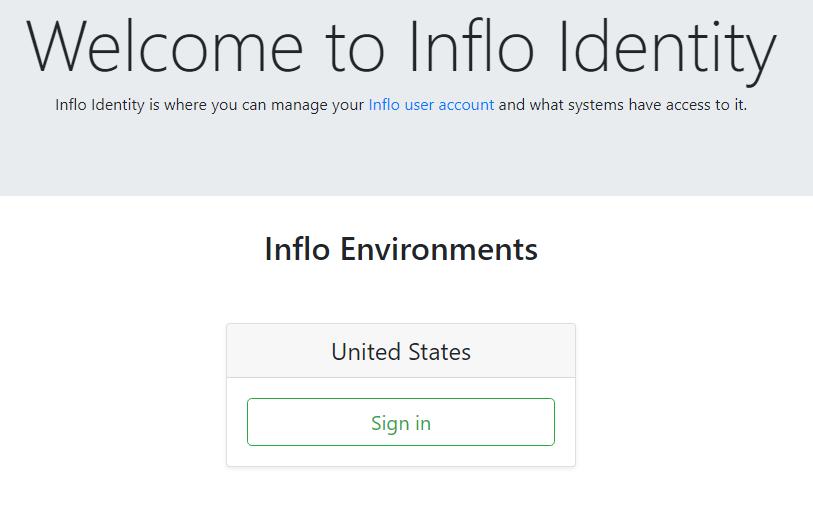This screenshot has height=505, width=813.
Task: Select the United States card header
Action: [x=401, y=352]
